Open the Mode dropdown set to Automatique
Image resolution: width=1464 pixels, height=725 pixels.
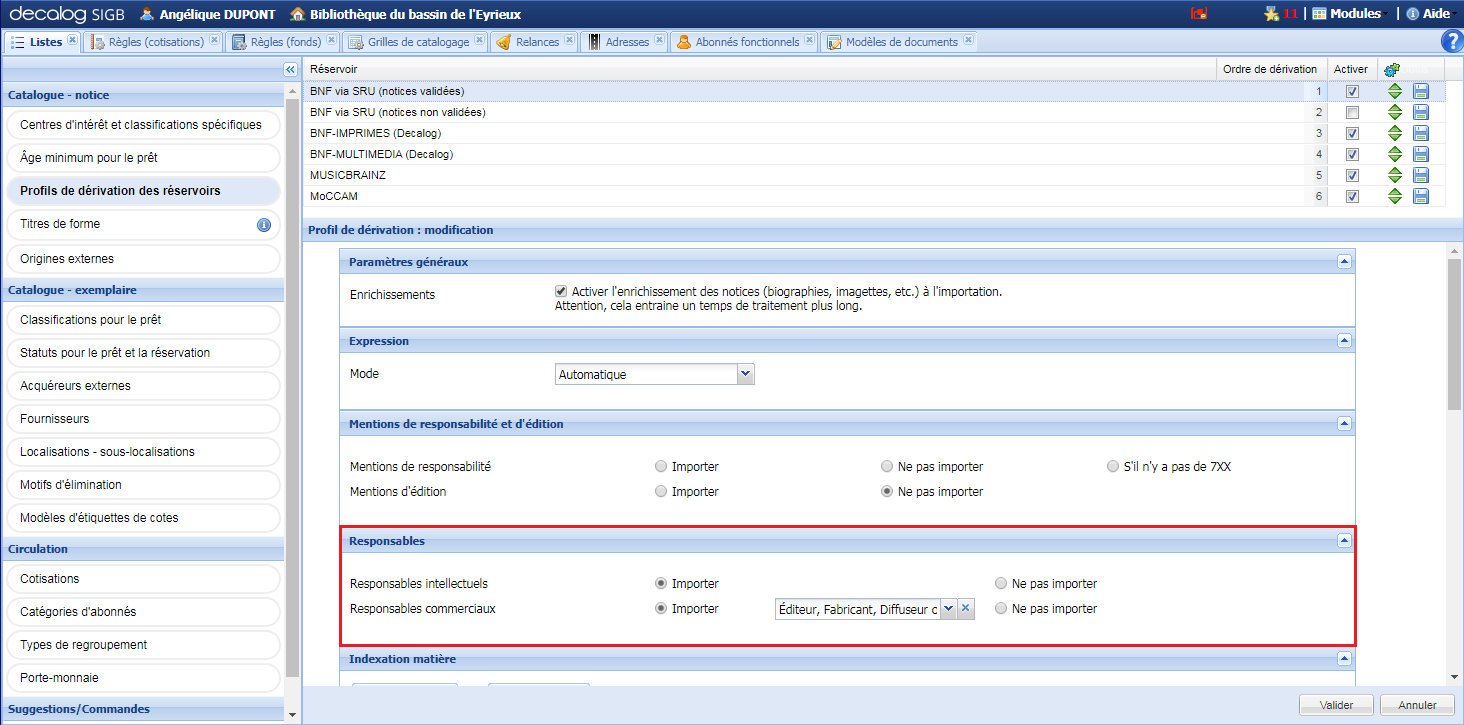[745, 373]
